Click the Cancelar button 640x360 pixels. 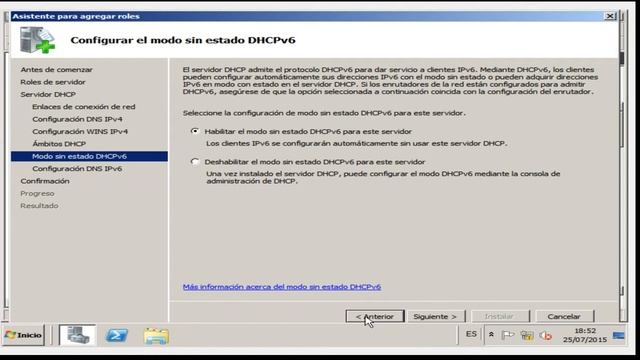coord(564,316)
